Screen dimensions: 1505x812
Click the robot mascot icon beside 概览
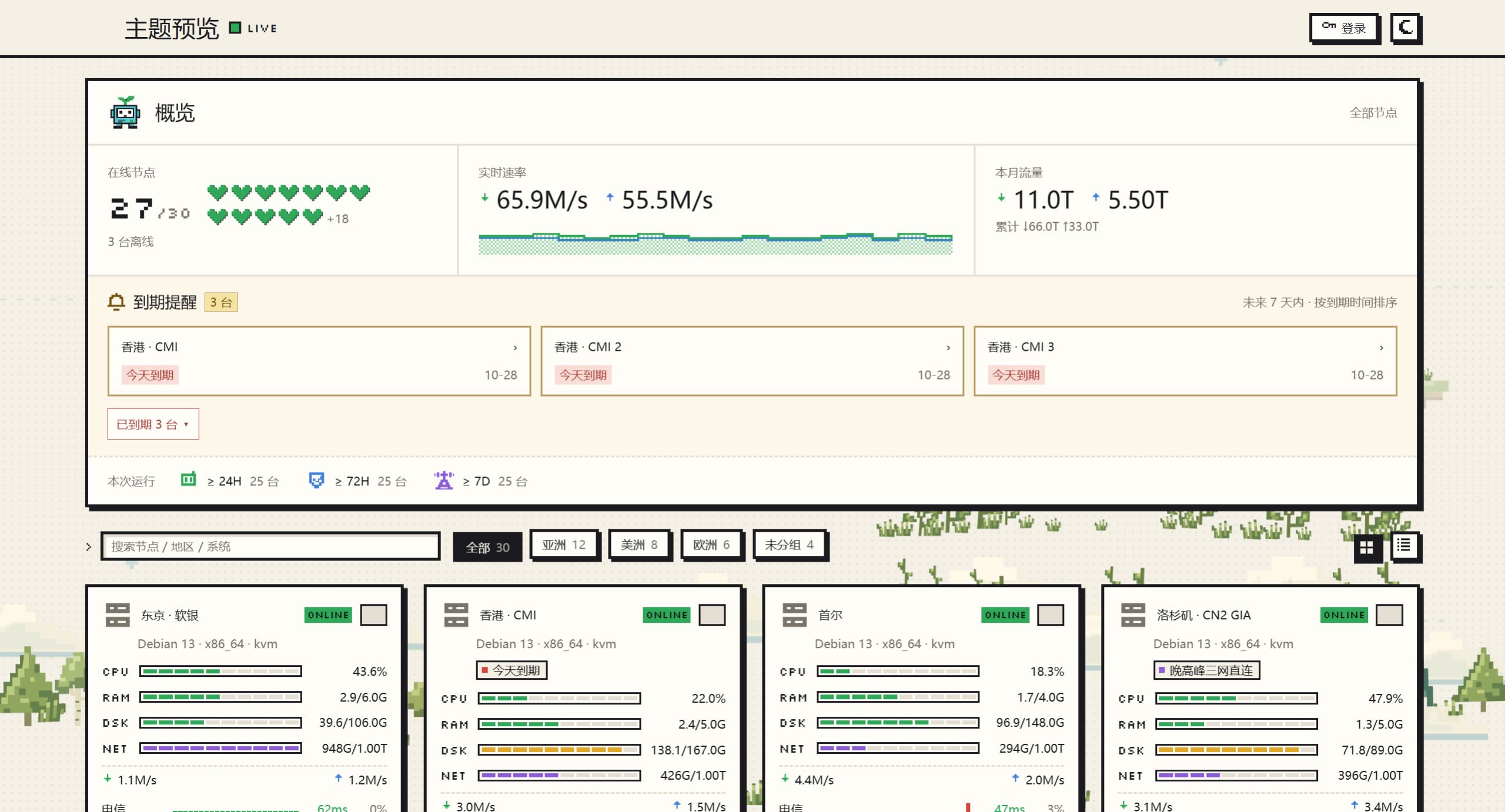125,112
